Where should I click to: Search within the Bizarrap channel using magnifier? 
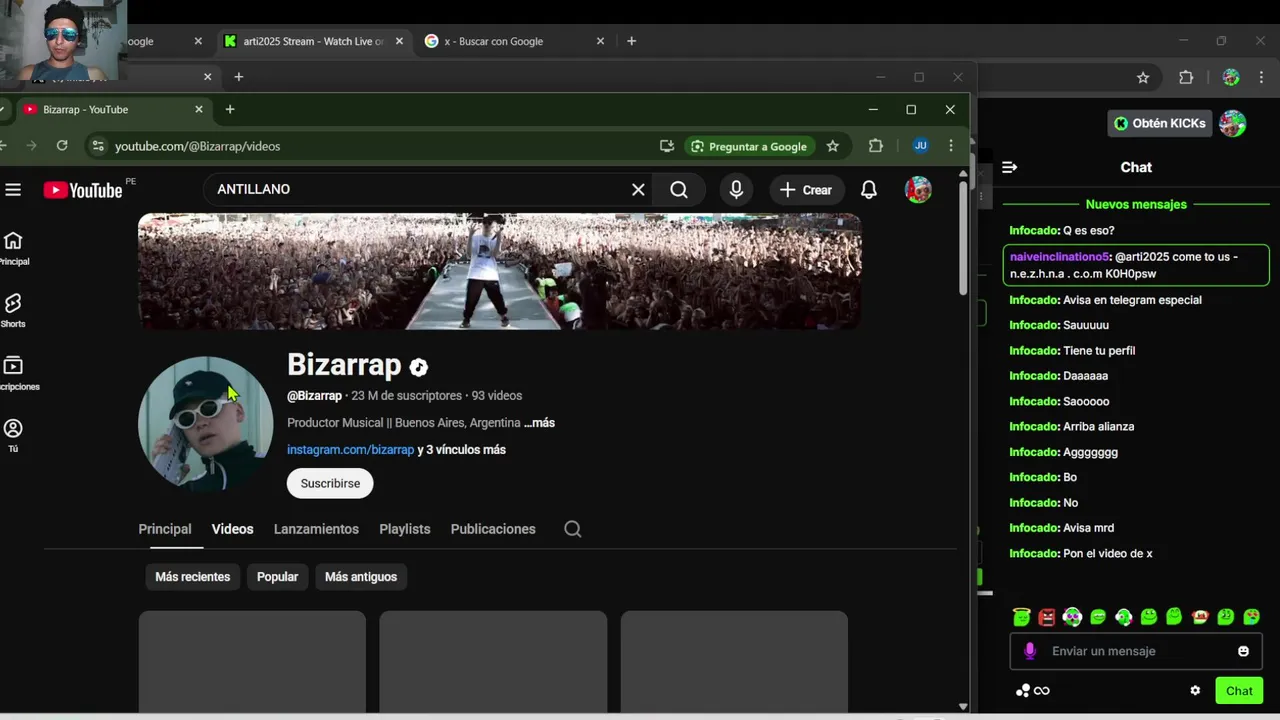coord(572,529)
